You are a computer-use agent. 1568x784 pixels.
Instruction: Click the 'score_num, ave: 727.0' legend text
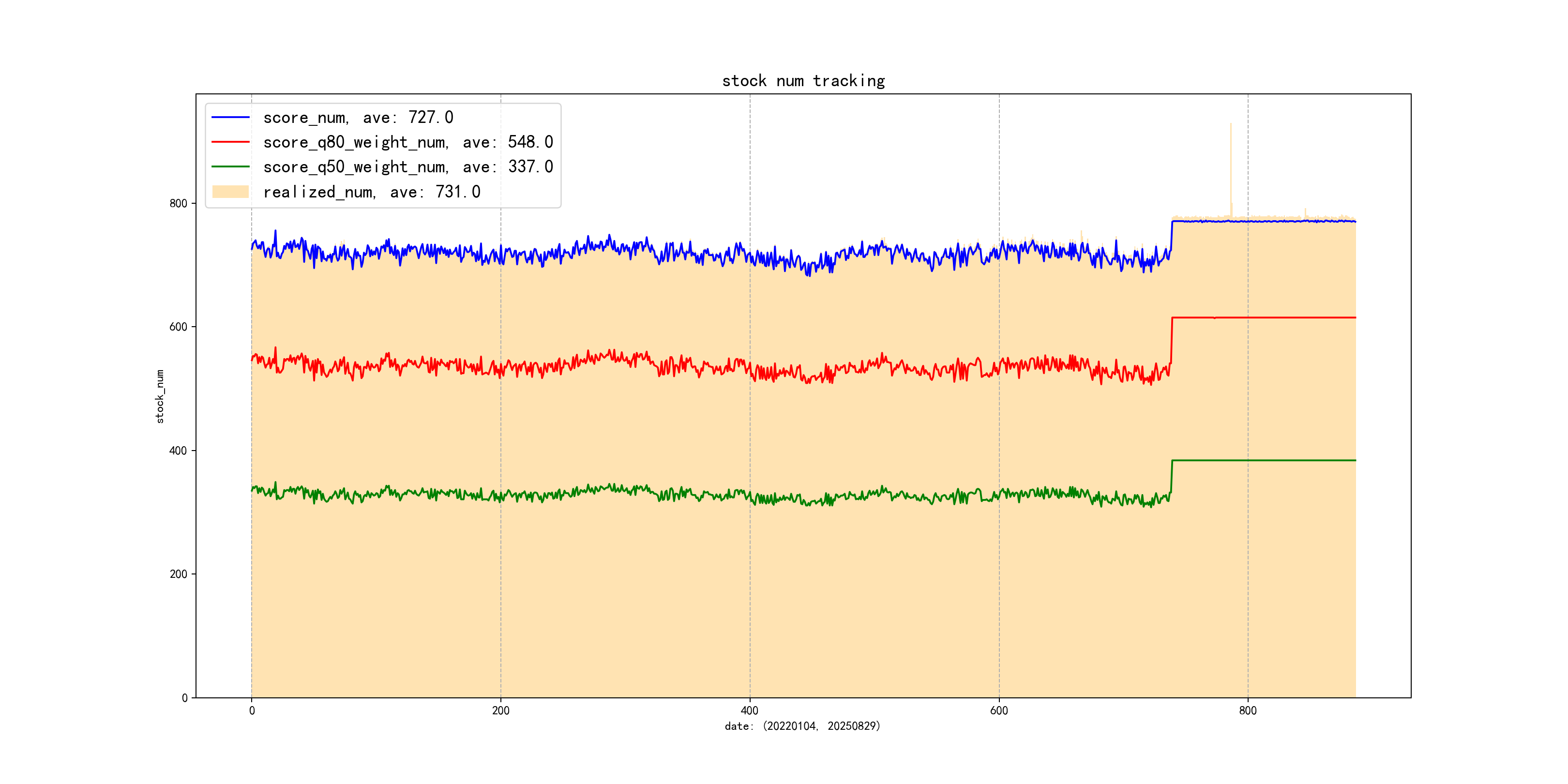tap(358, 118)
